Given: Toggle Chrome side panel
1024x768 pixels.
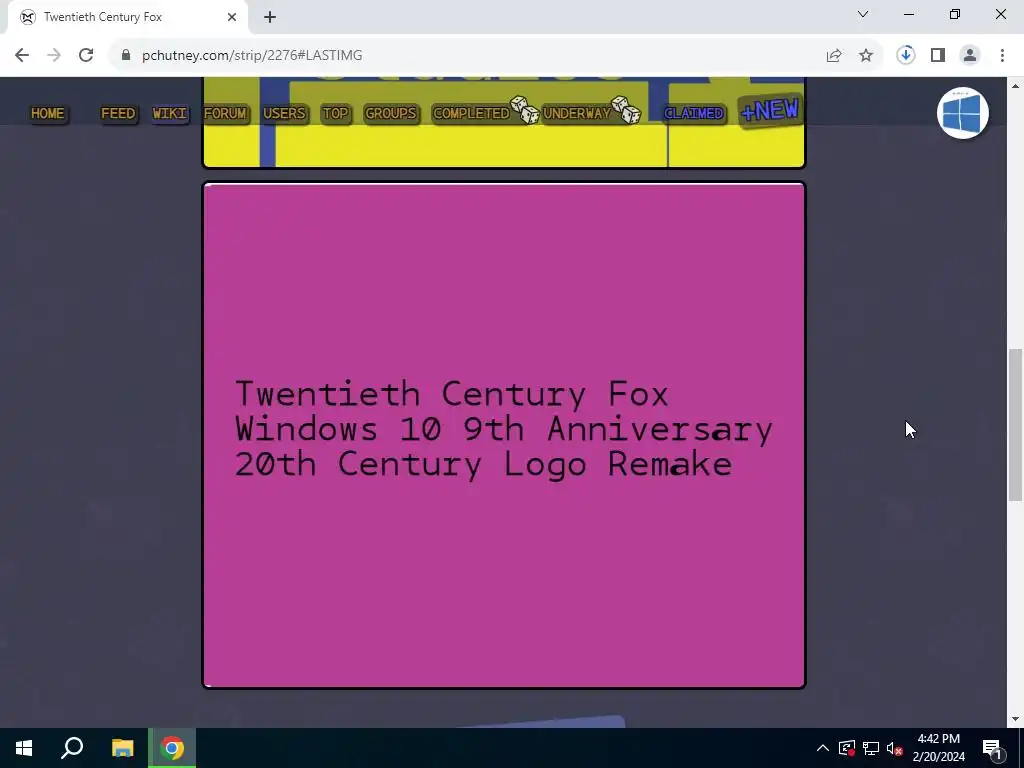Looking at the screenshot, I should point(938,56).
